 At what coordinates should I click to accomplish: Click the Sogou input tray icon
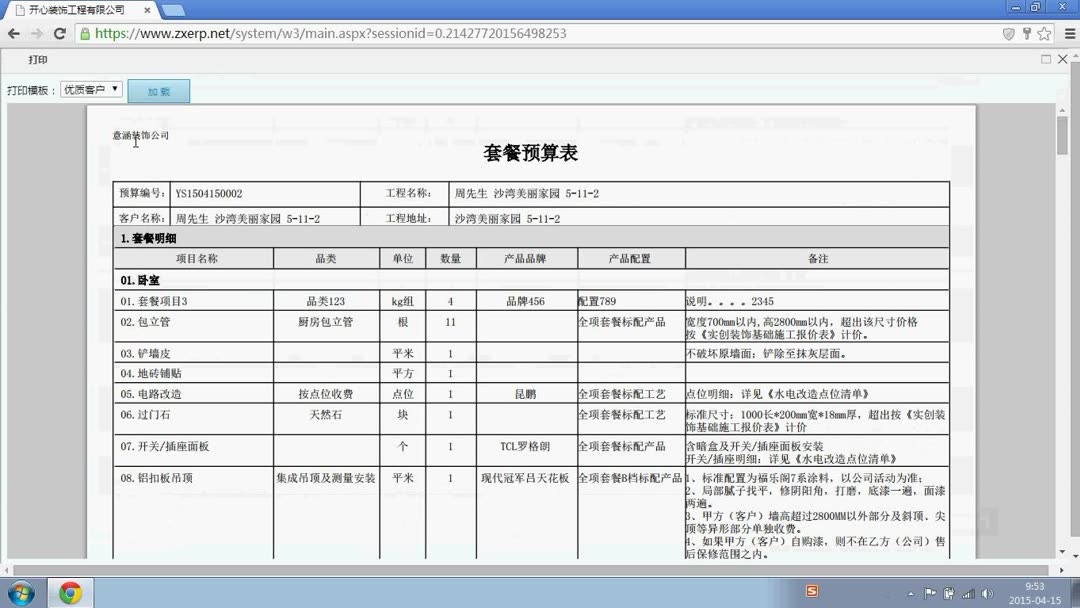811,591
